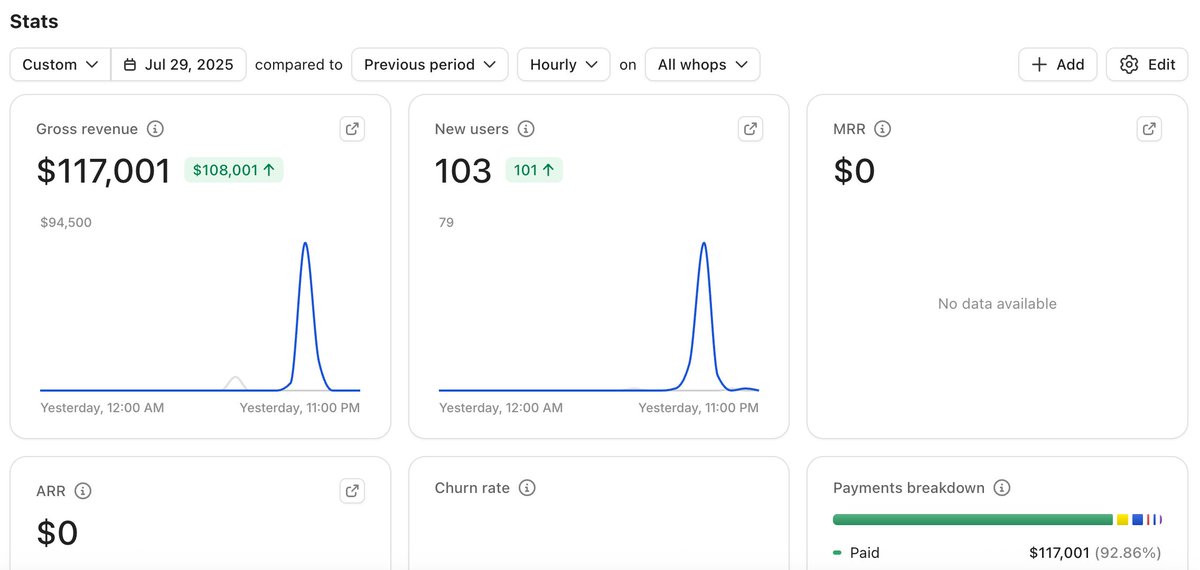Click Yesterday, 11:00 PM label under Gross revenue
The height and width of the screenshot is (570, 1200).
point(300,408)
